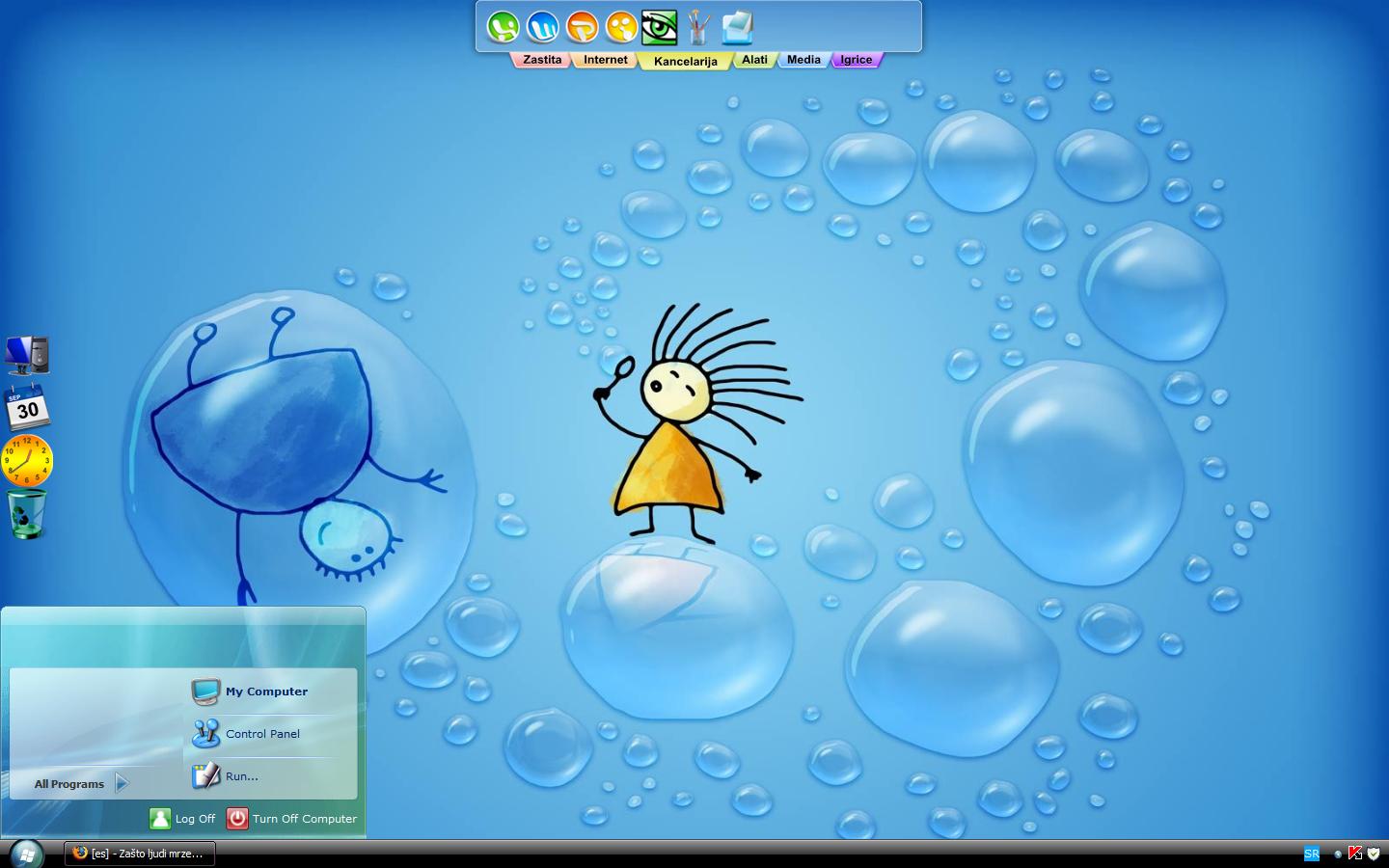Open the blue notepad tray dock icon
Screen dimensions: 1389x868
pos(737,27)
